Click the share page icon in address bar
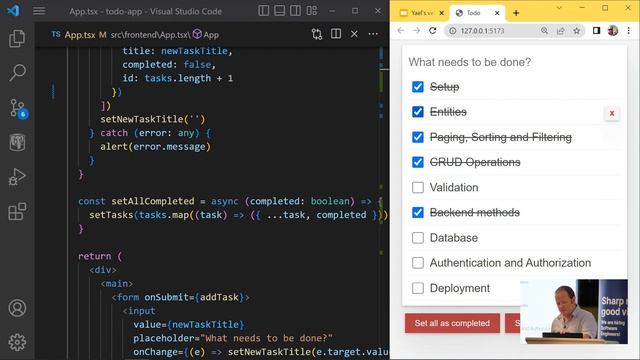Screen dimensions: 640x360 (560, 31)
